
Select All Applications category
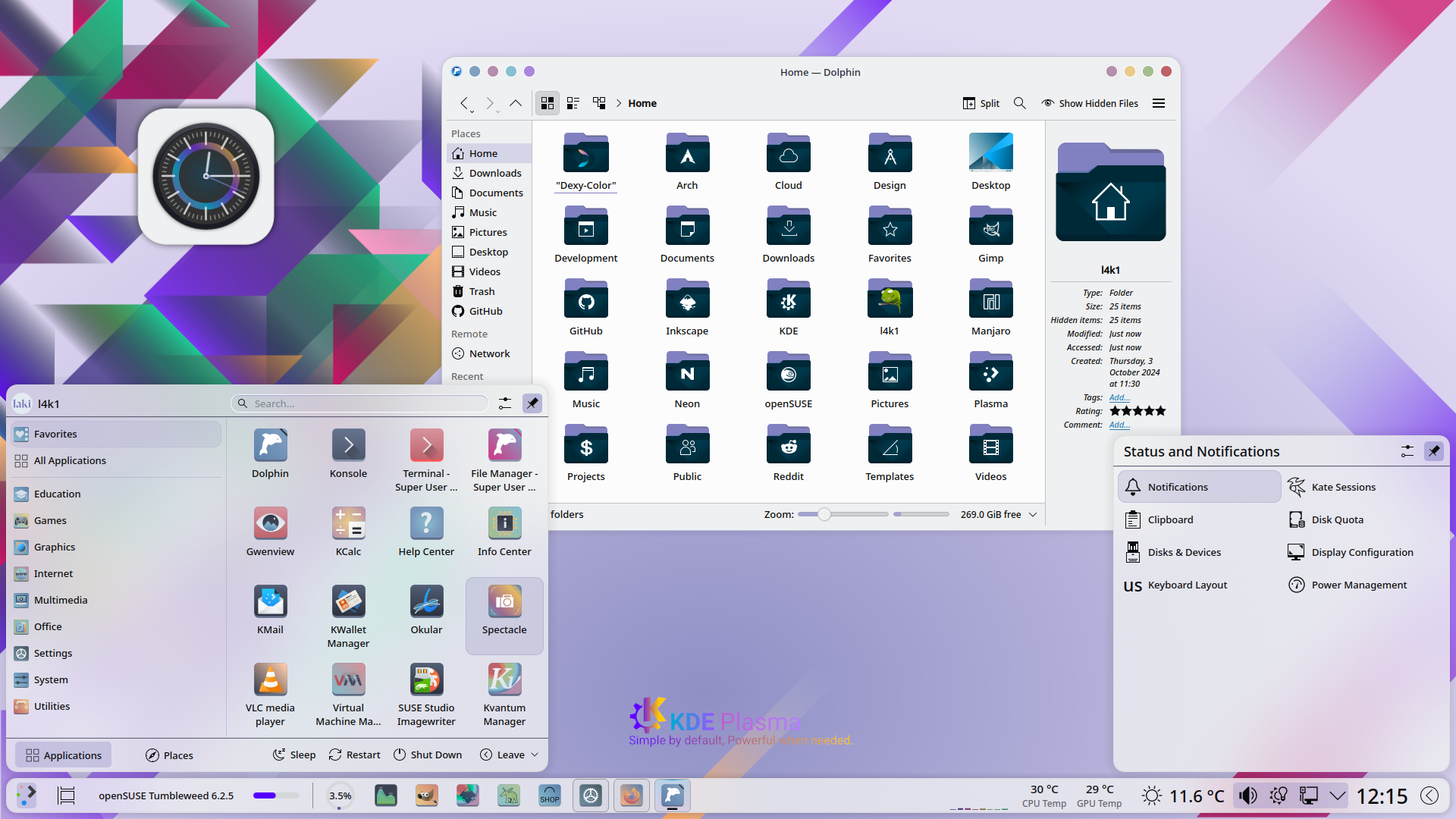coord(116,460)
